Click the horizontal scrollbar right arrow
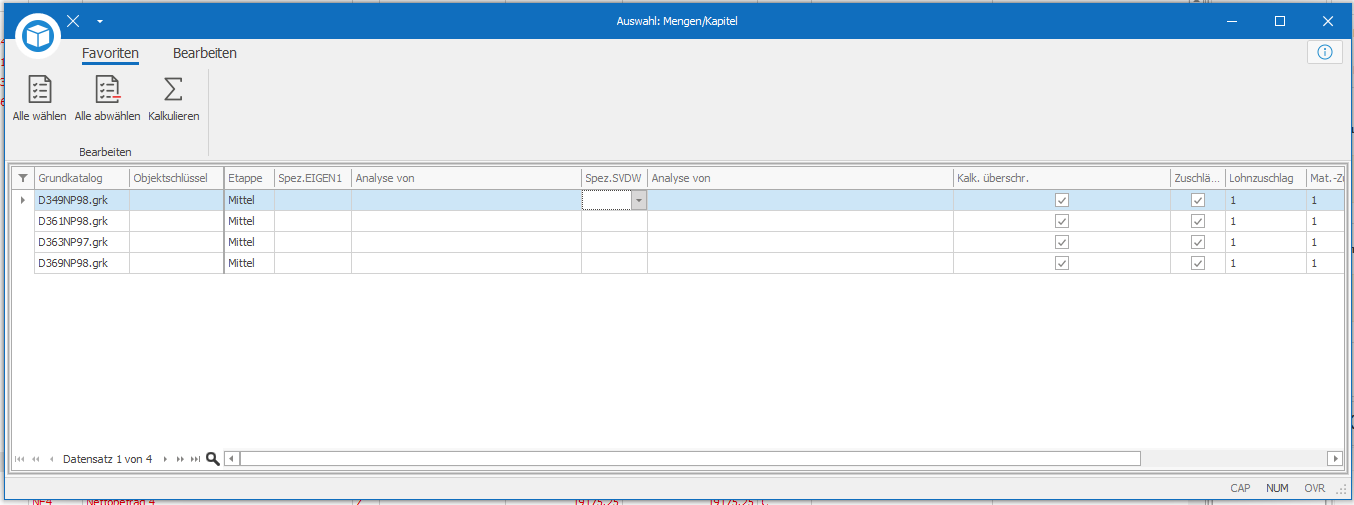 coord(1334,459)
